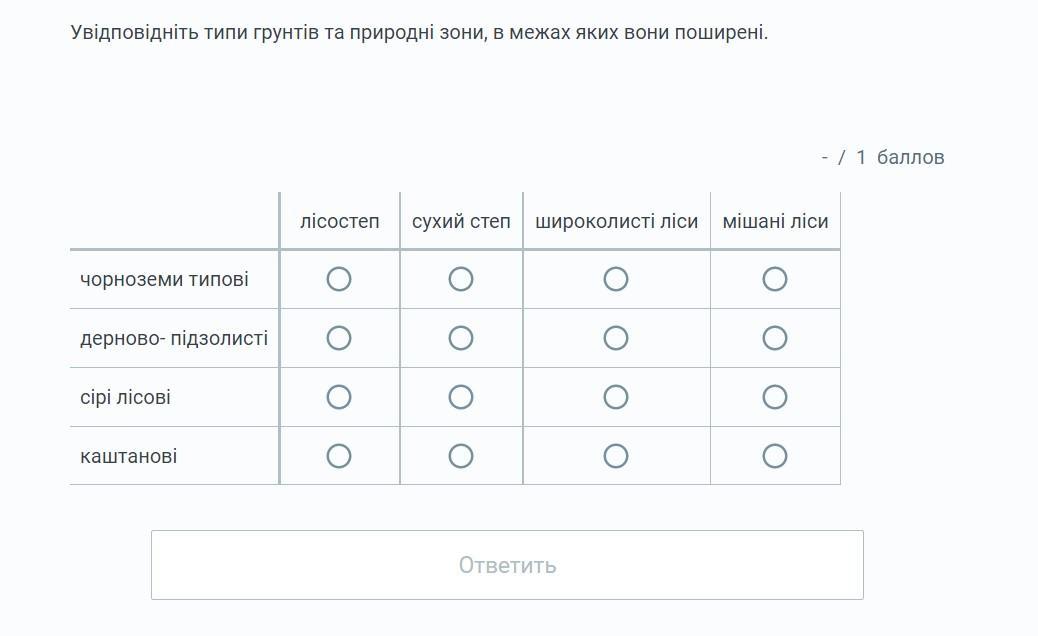This screenshot has width=1038, height=636.
Task: Pick широколисті ліси for каштанові
Action: point(616,456)
